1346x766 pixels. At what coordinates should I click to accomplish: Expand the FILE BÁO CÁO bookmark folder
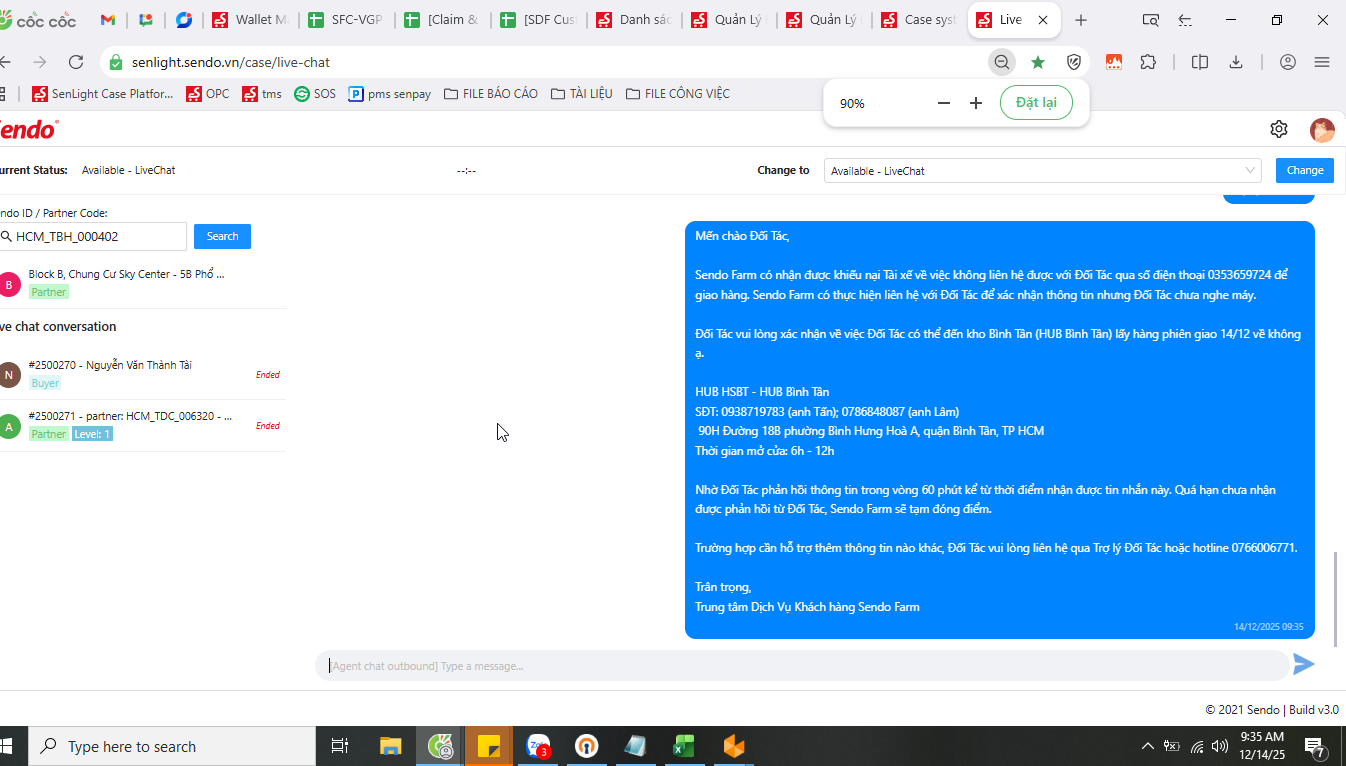tap(491, 94)
